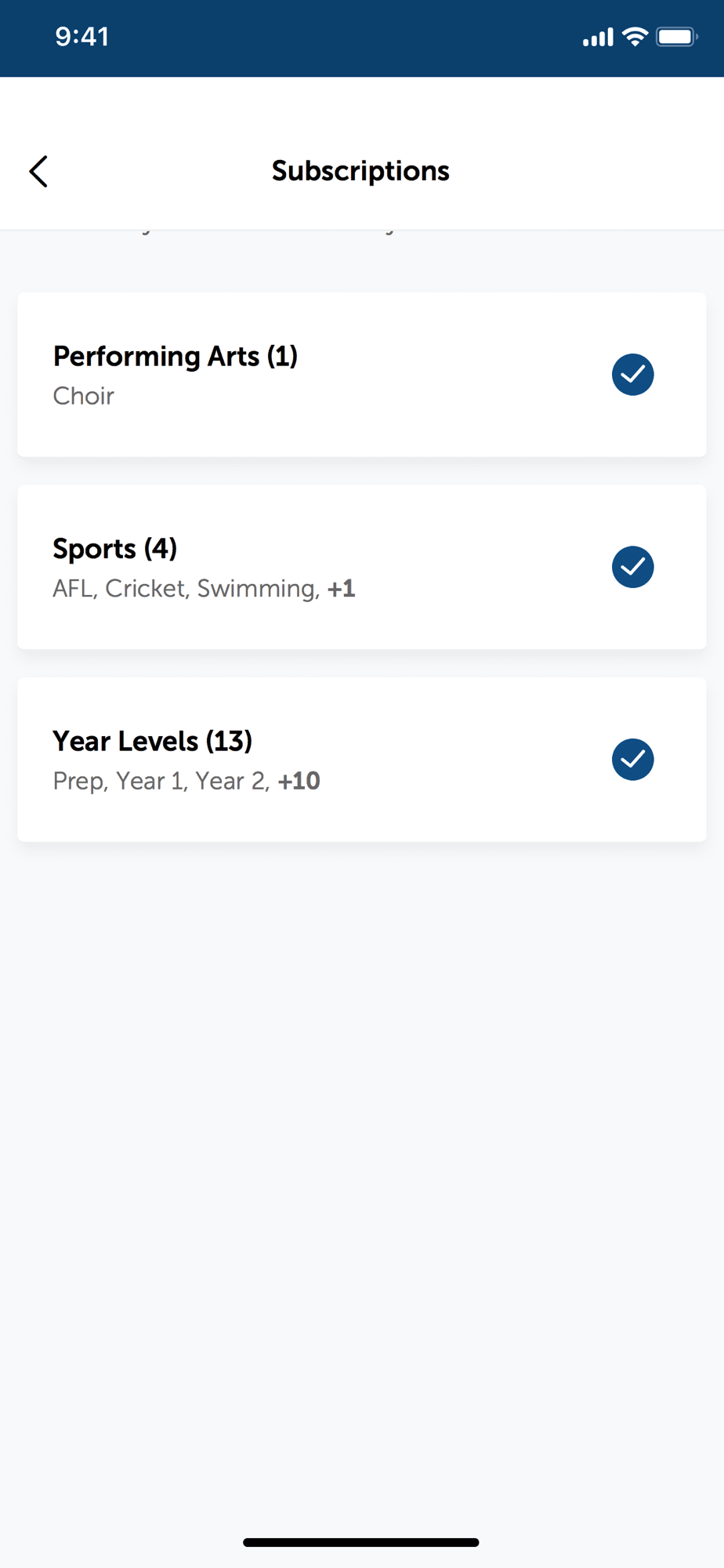Go back using the chevron arrow
Viewport: 724px width, 1568px height.
tap(38, 171)
